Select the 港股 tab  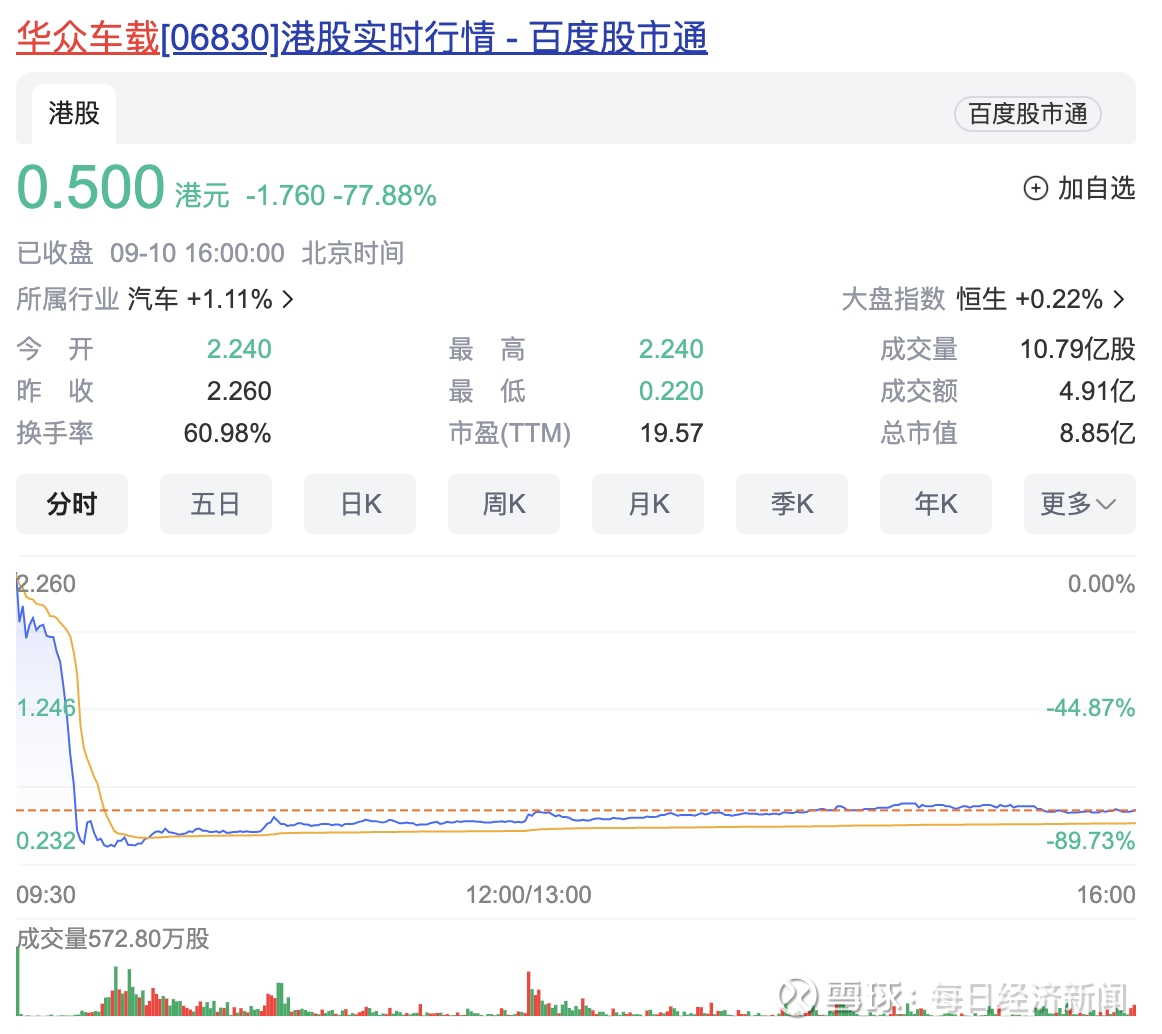[x=73, y=113]
